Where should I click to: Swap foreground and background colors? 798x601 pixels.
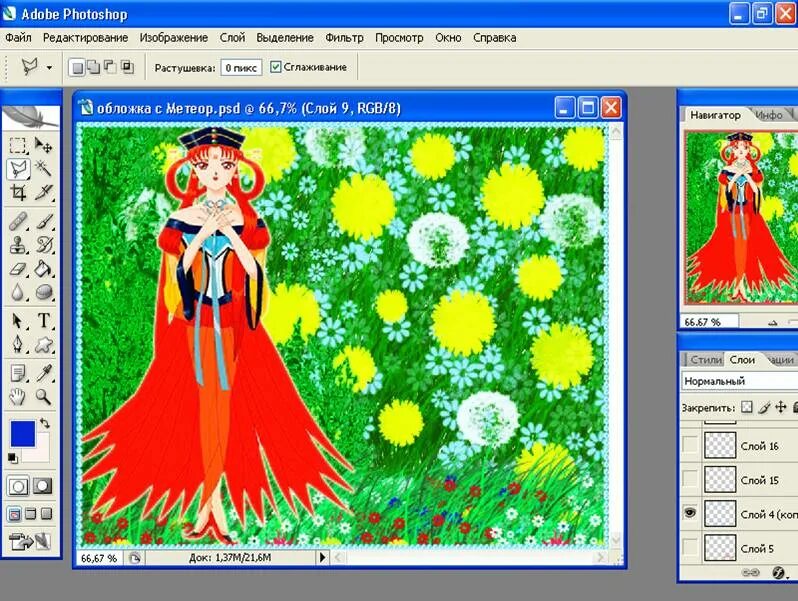tap(45, 423)
